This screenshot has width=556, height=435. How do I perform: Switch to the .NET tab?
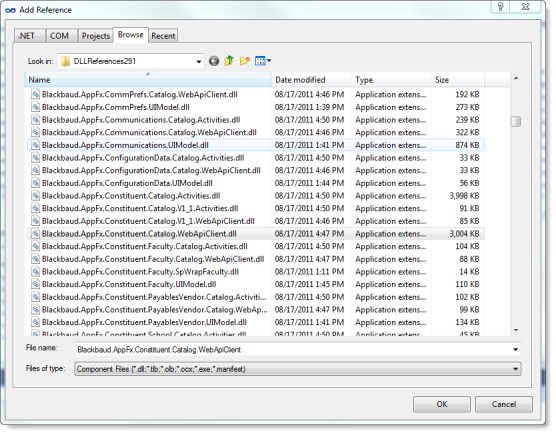[x=30, y=36]
